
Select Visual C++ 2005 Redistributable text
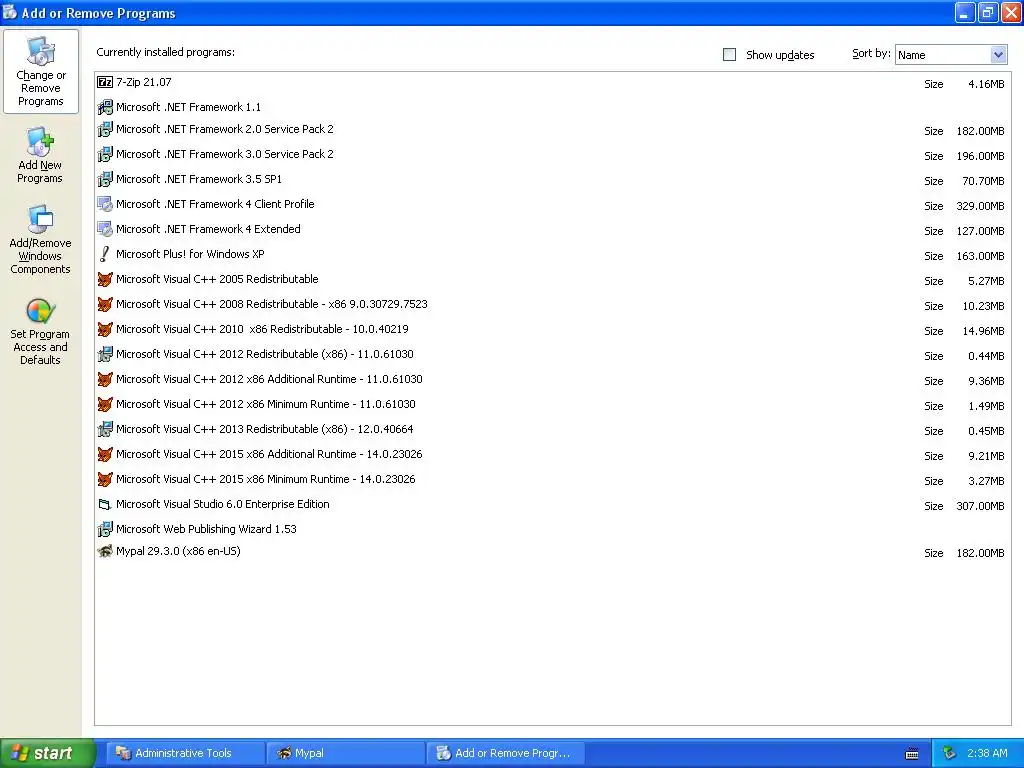click(x=217, y=280)
